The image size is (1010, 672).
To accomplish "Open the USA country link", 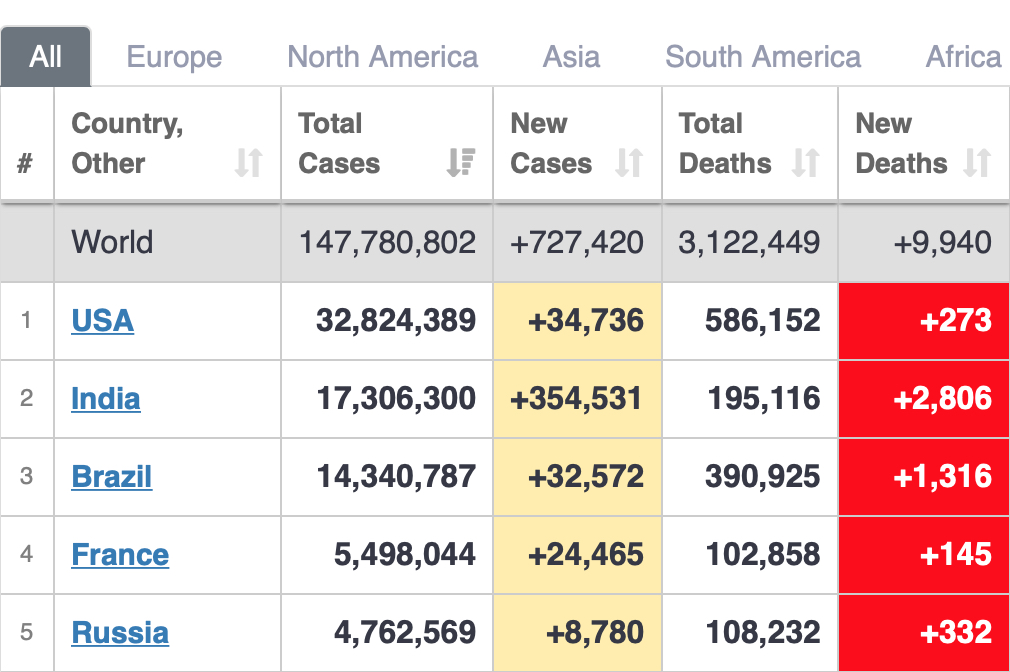I will (x=102, y=321).
